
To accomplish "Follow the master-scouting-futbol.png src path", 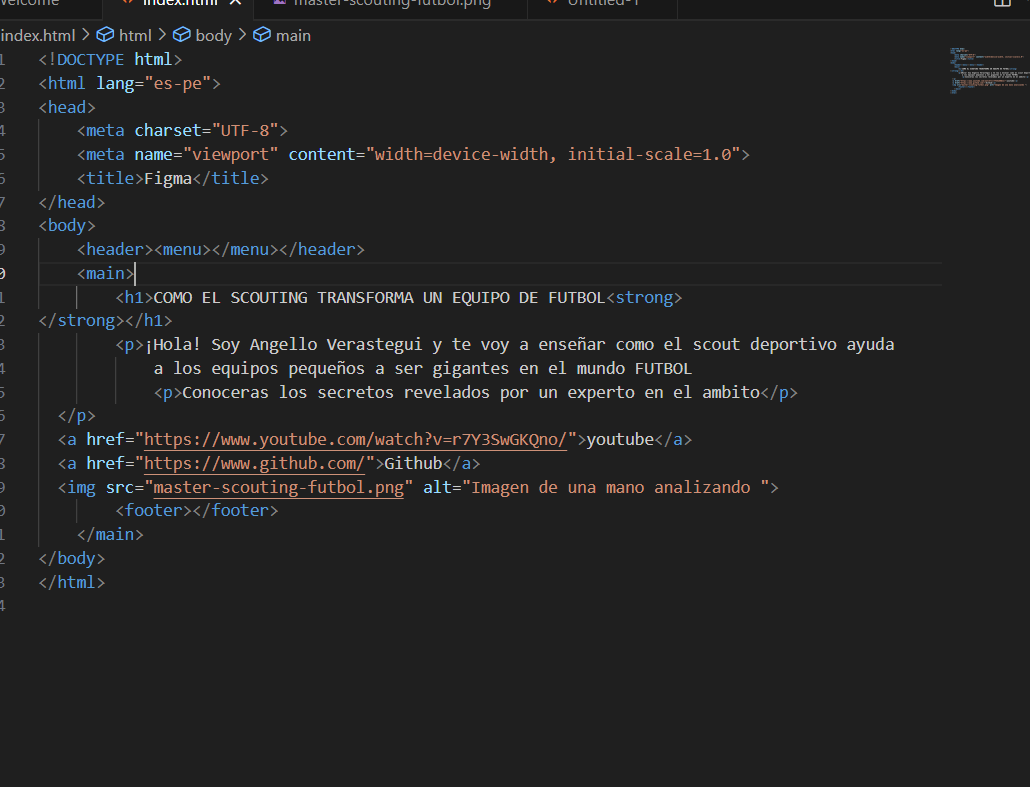I will click(x=279, y=487).
